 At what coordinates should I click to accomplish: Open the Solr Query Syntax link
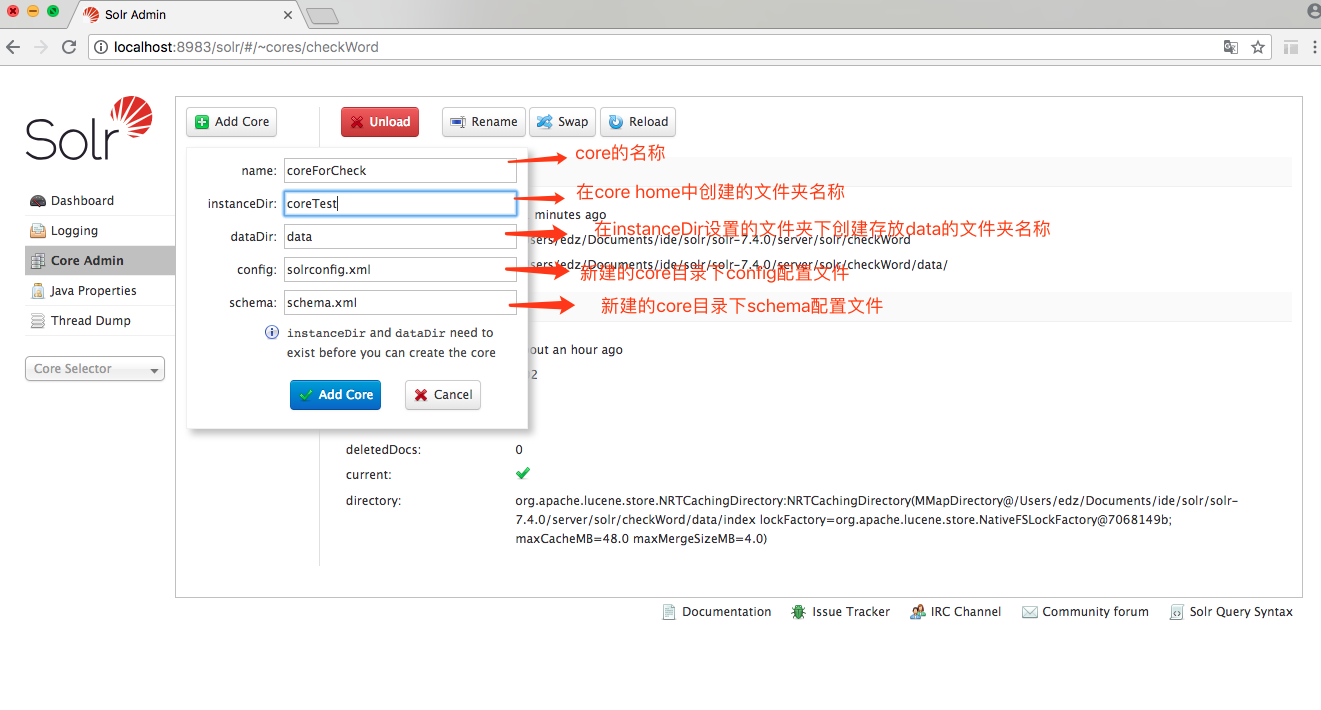1231,612
